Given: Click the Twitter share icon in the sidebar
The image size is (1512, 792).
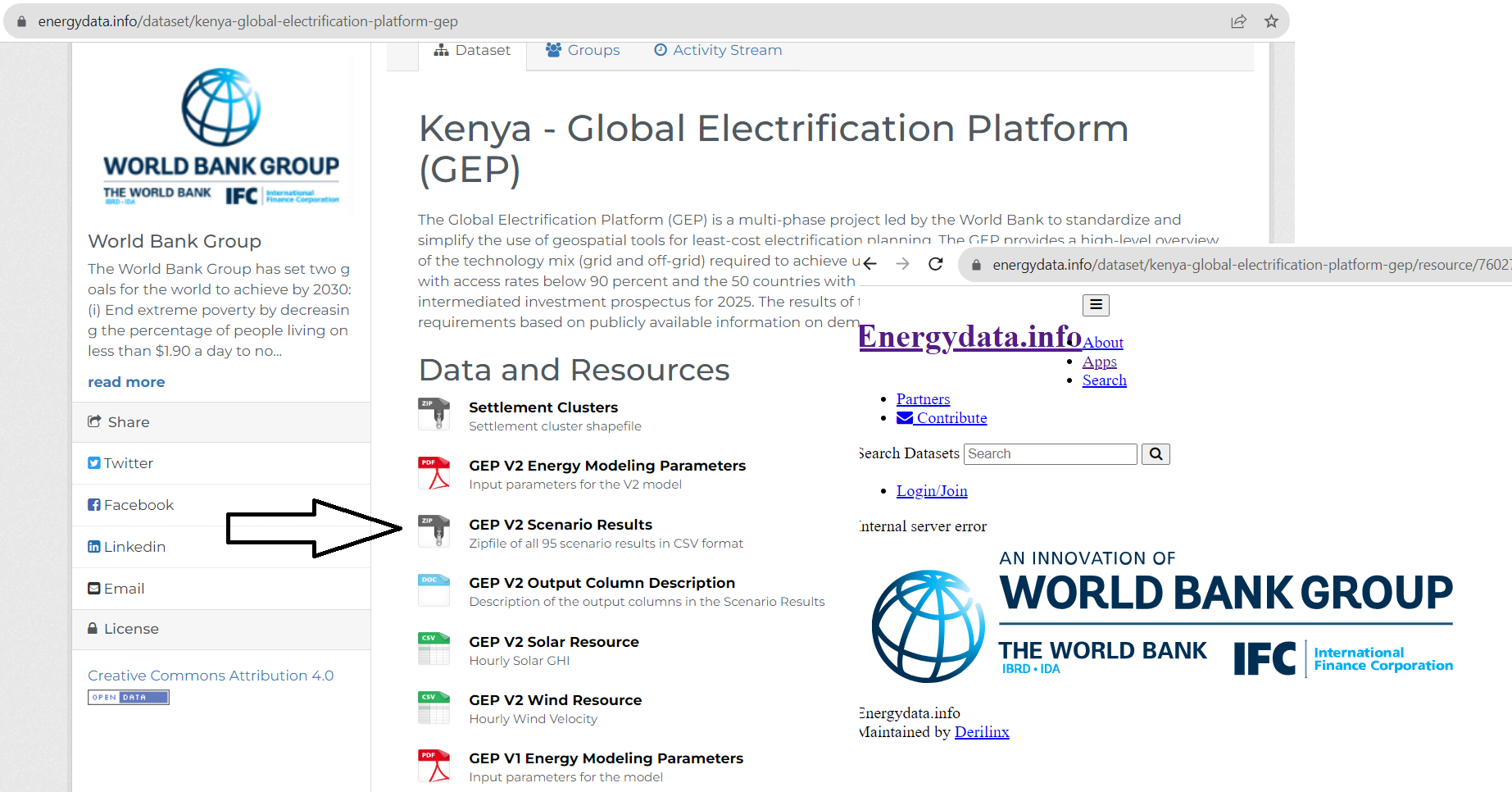Looking at the screenshot, I should tap(93, 462).
